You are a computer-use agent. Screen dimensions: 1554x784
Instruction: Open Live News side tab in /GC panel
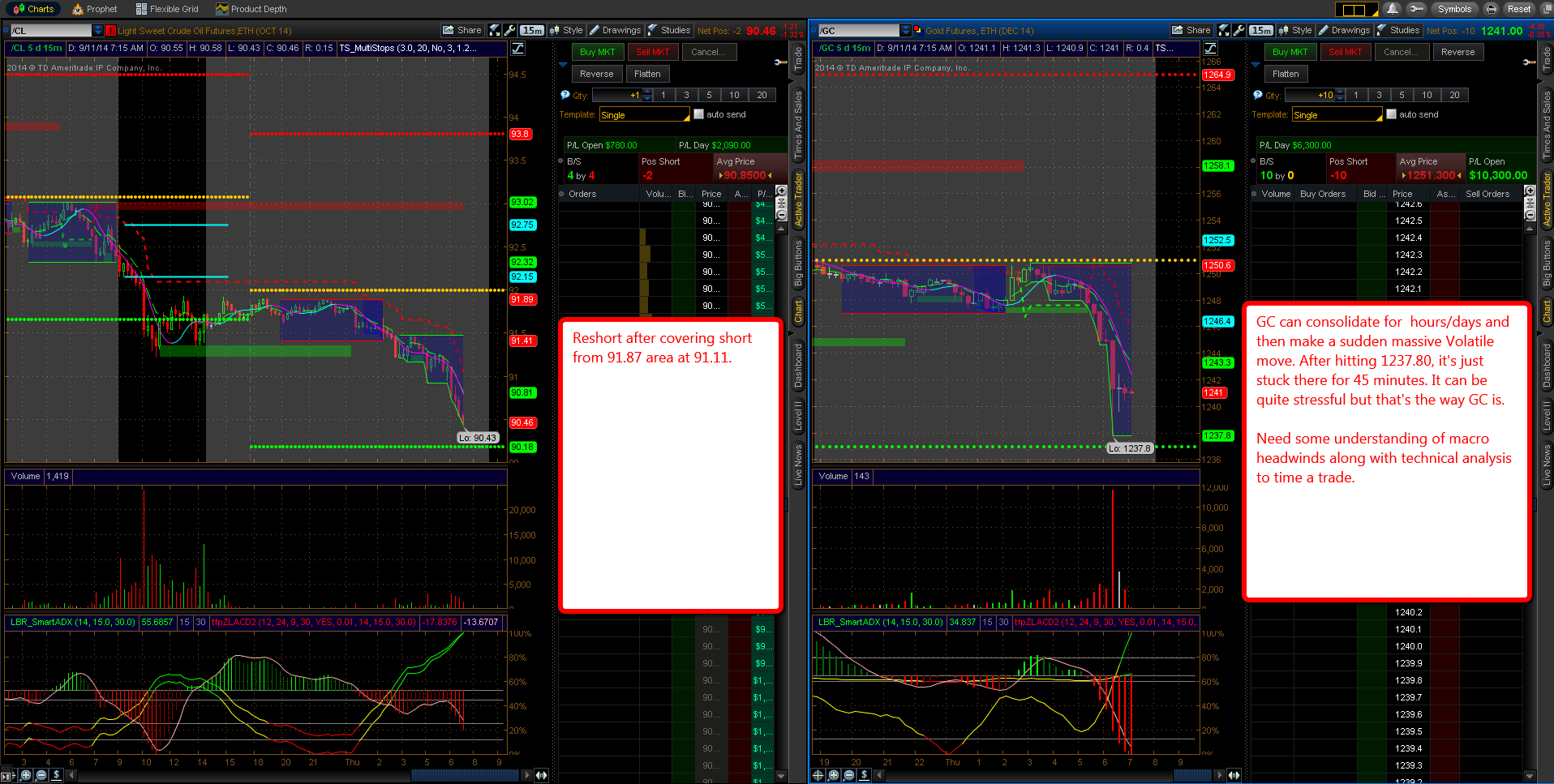pos(1547,465)
